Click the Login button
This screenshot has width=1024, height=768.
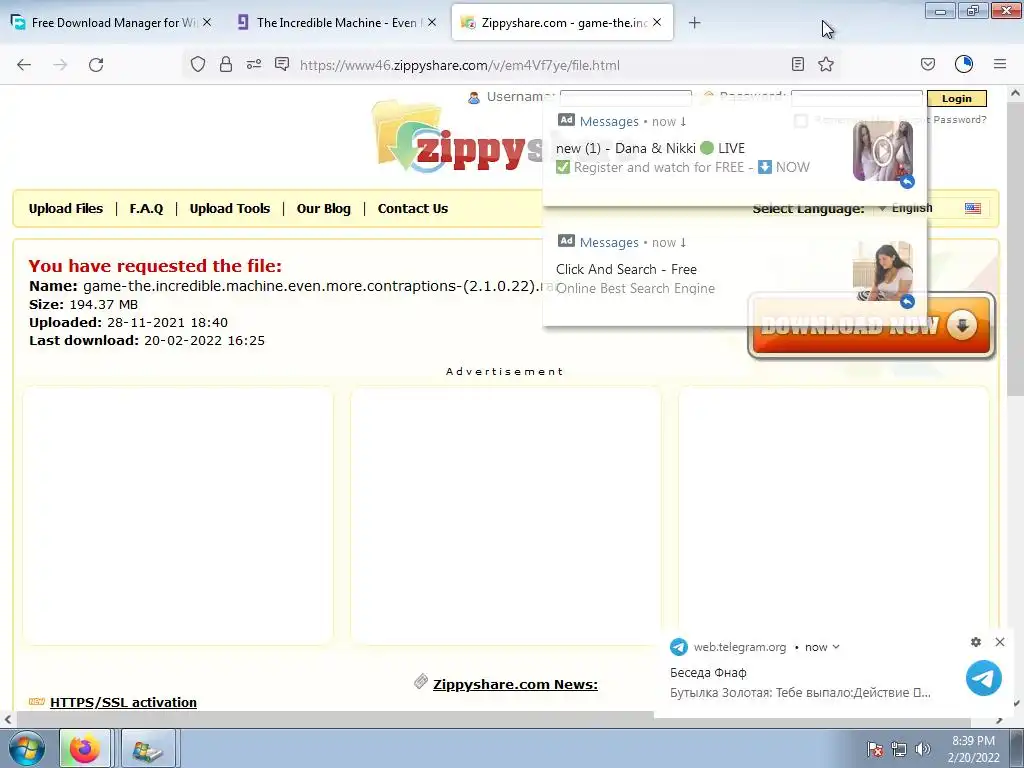tap(957, 99)
